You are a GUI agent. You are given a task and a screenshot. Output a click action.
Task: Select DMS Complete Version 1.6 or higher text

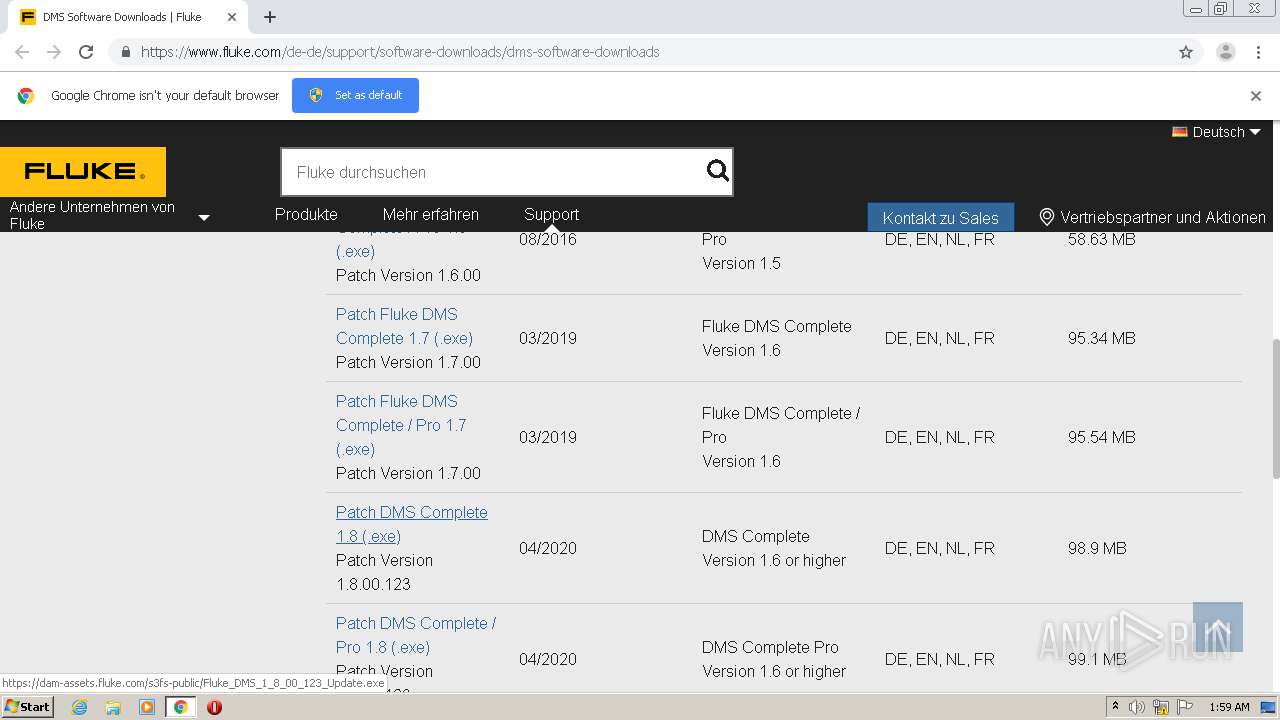pos(774,548)
